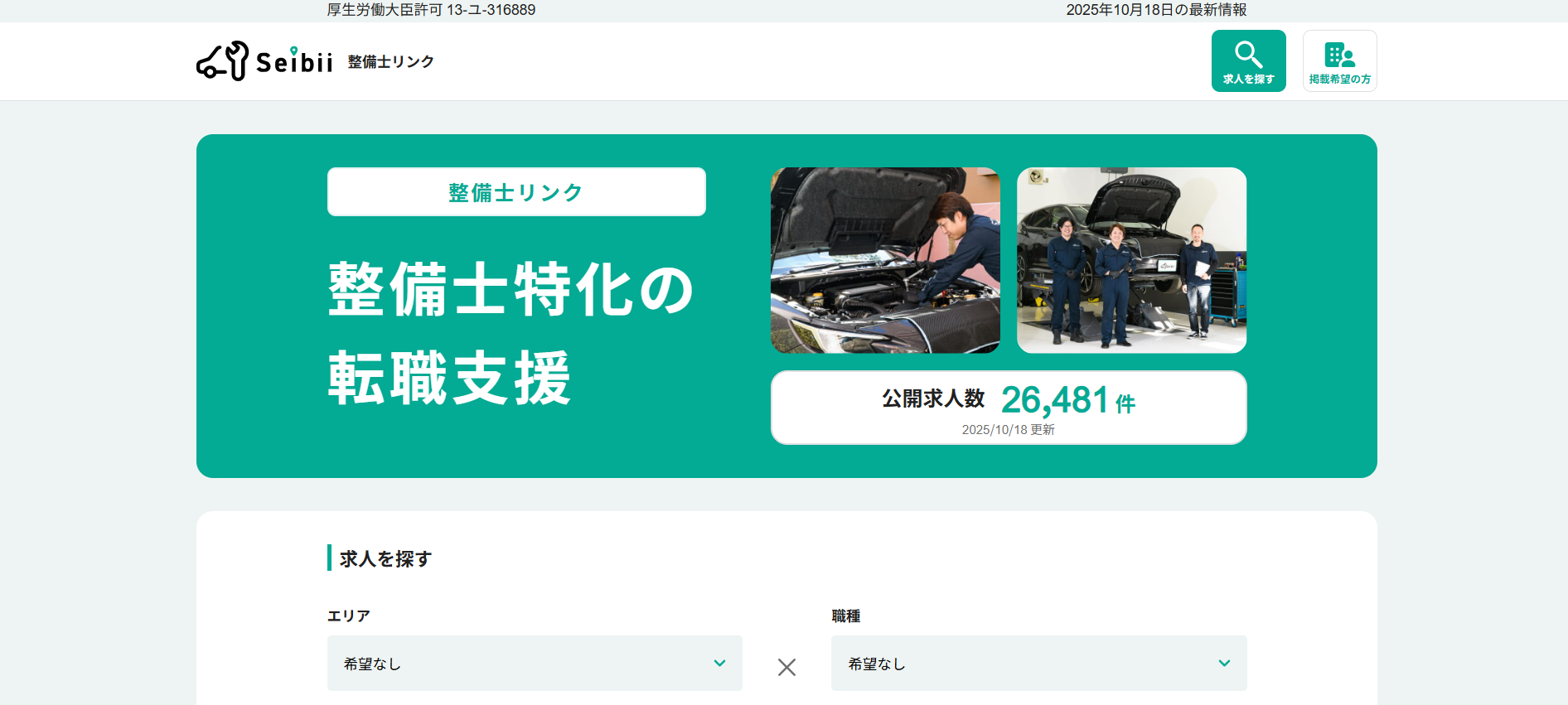Click the 2025/10/18 更新 date under the count

1008,430
